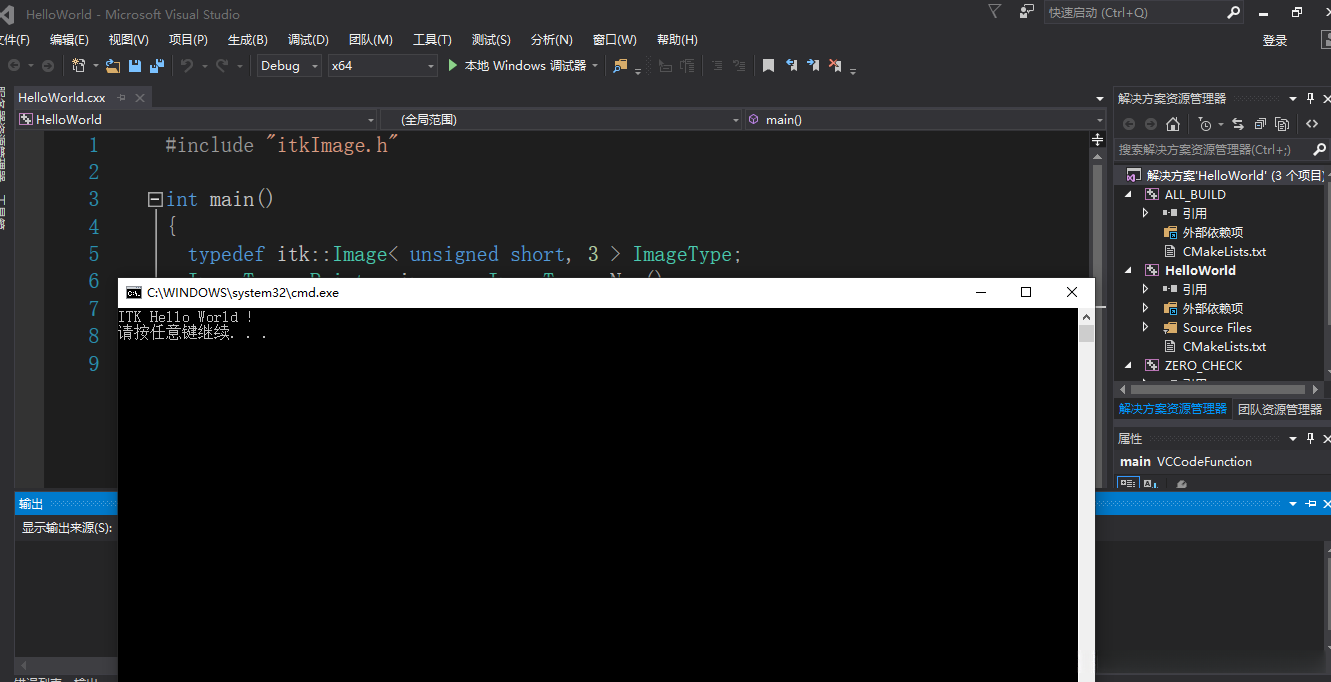The width and height of the screenshot is (1331, 682).
Task: Open the 工具(T) menu
Action: pos(432,40)
